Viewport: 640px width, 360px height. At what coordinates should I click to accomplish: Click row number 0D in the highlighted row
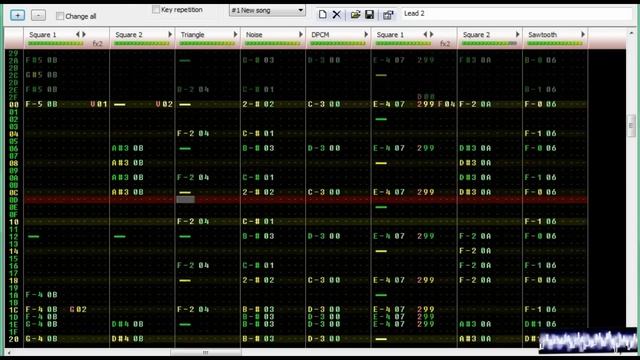(13, 200)
